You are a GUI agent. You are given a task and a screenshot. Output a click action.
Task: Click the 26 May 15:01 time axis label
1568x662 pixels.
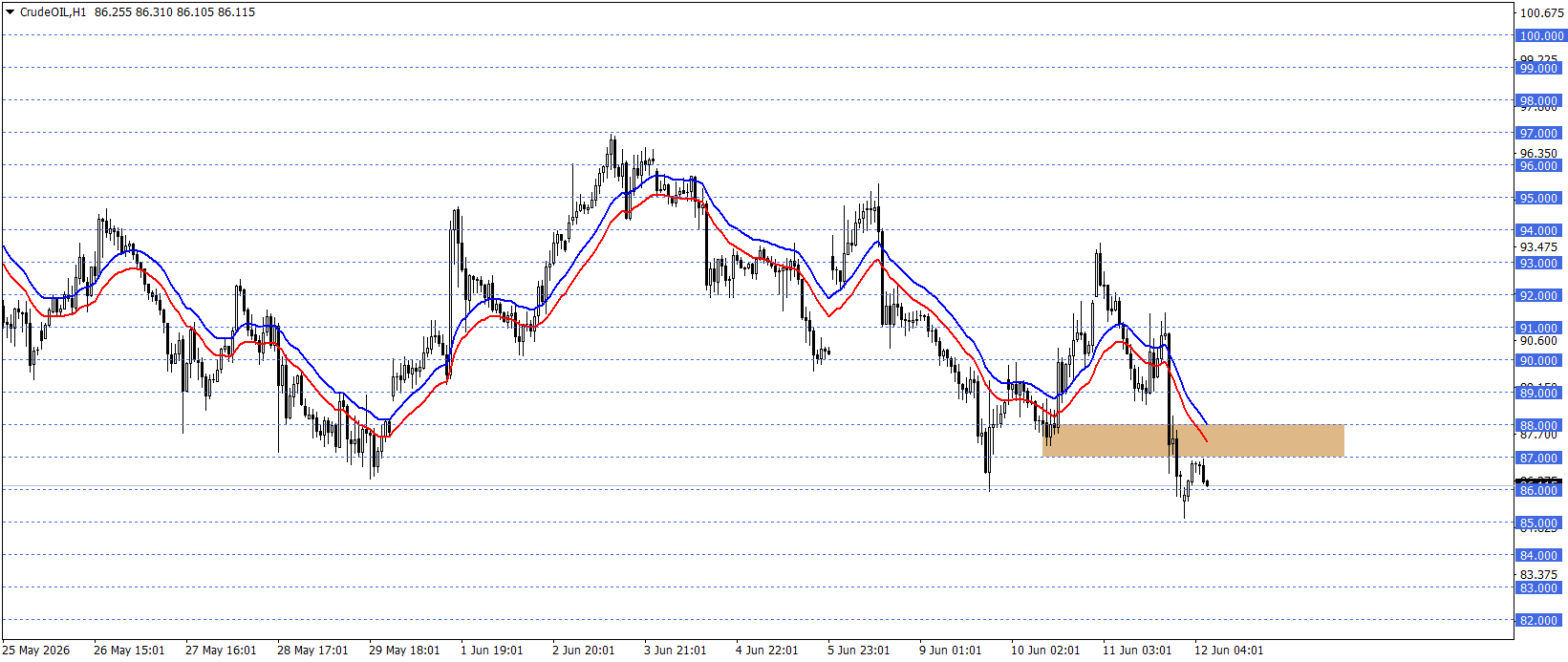(x=129, y=651)
